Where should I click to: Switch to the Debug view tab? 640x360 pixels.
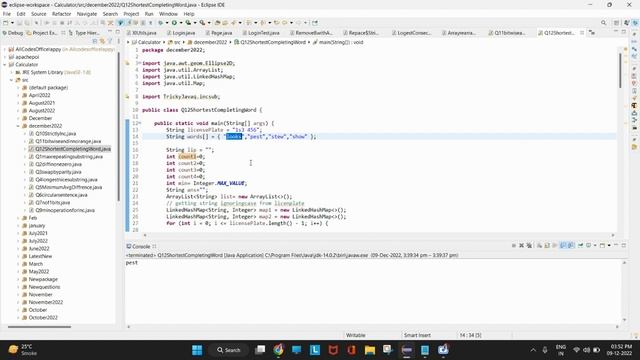click(13, 33)
